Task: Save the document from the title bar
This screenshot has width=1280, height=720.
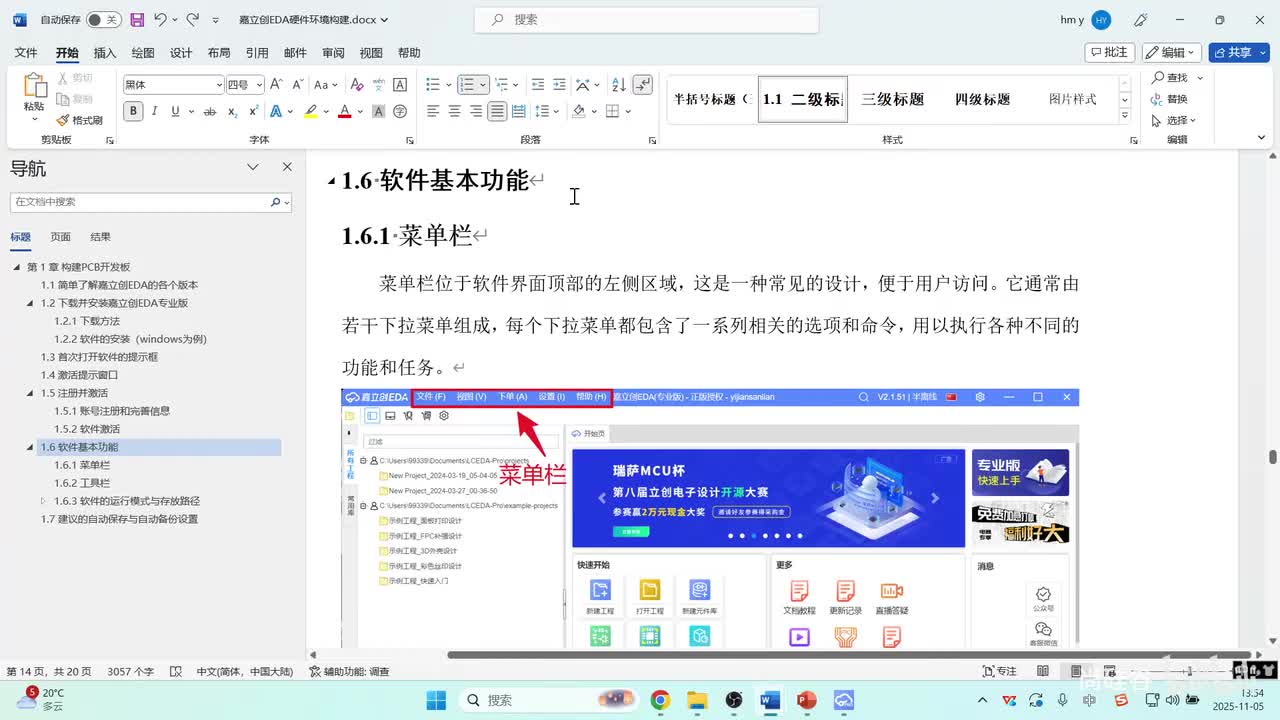Action: [137, 19]
